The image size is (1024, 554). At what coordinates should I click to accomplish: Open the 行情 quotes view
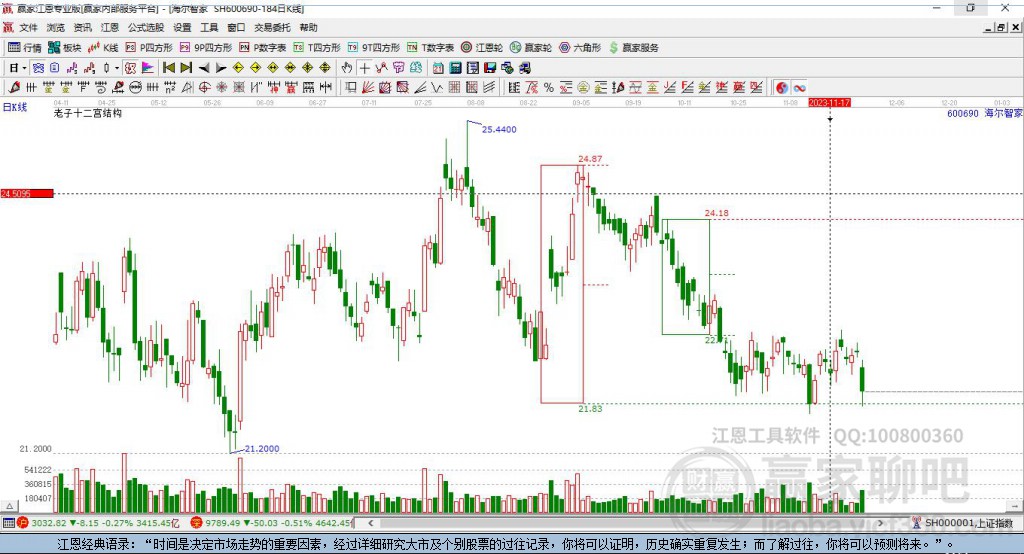(24, 48)
